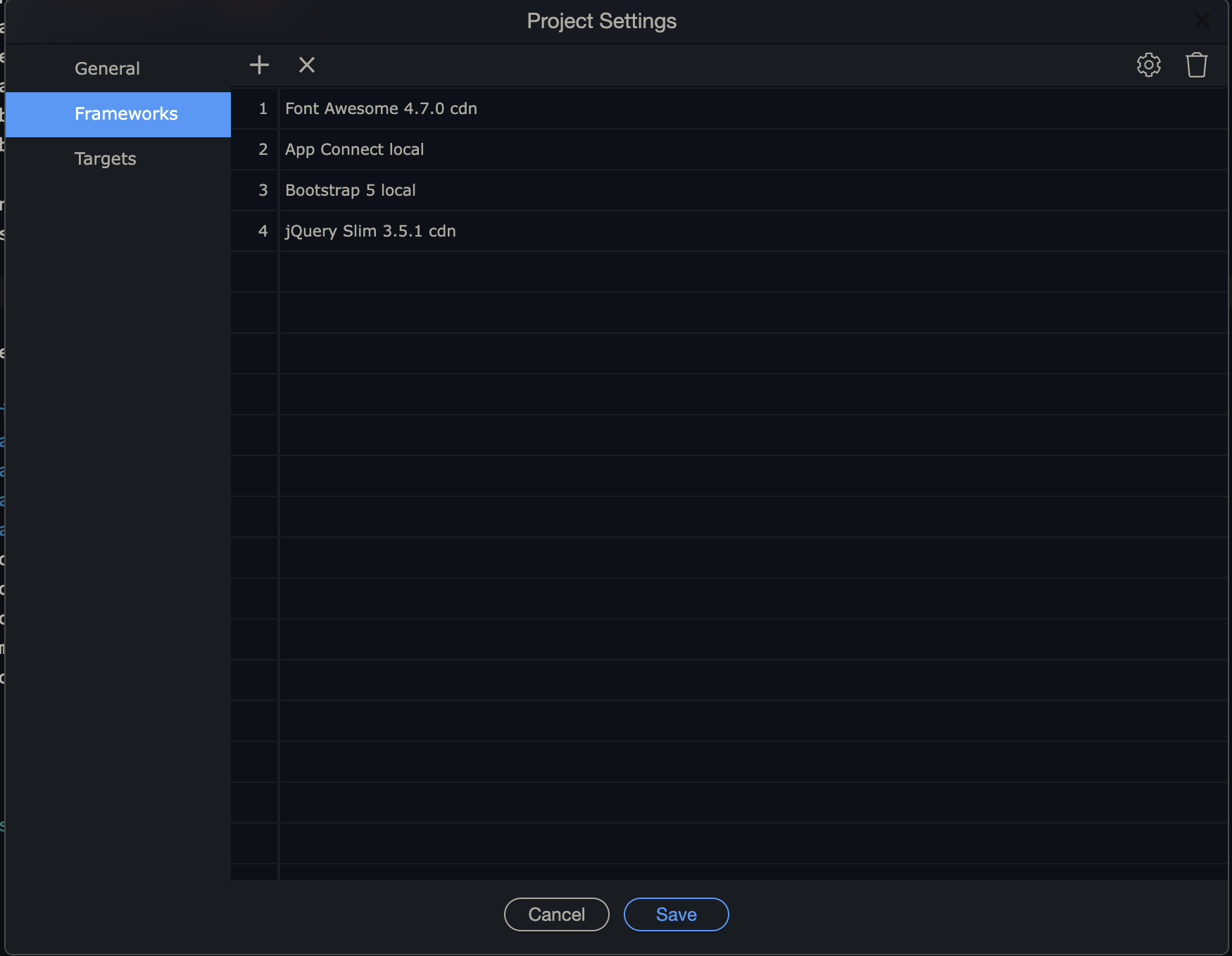Click row number 2 cell
The image size is (1232, 956).
[255, 149]
